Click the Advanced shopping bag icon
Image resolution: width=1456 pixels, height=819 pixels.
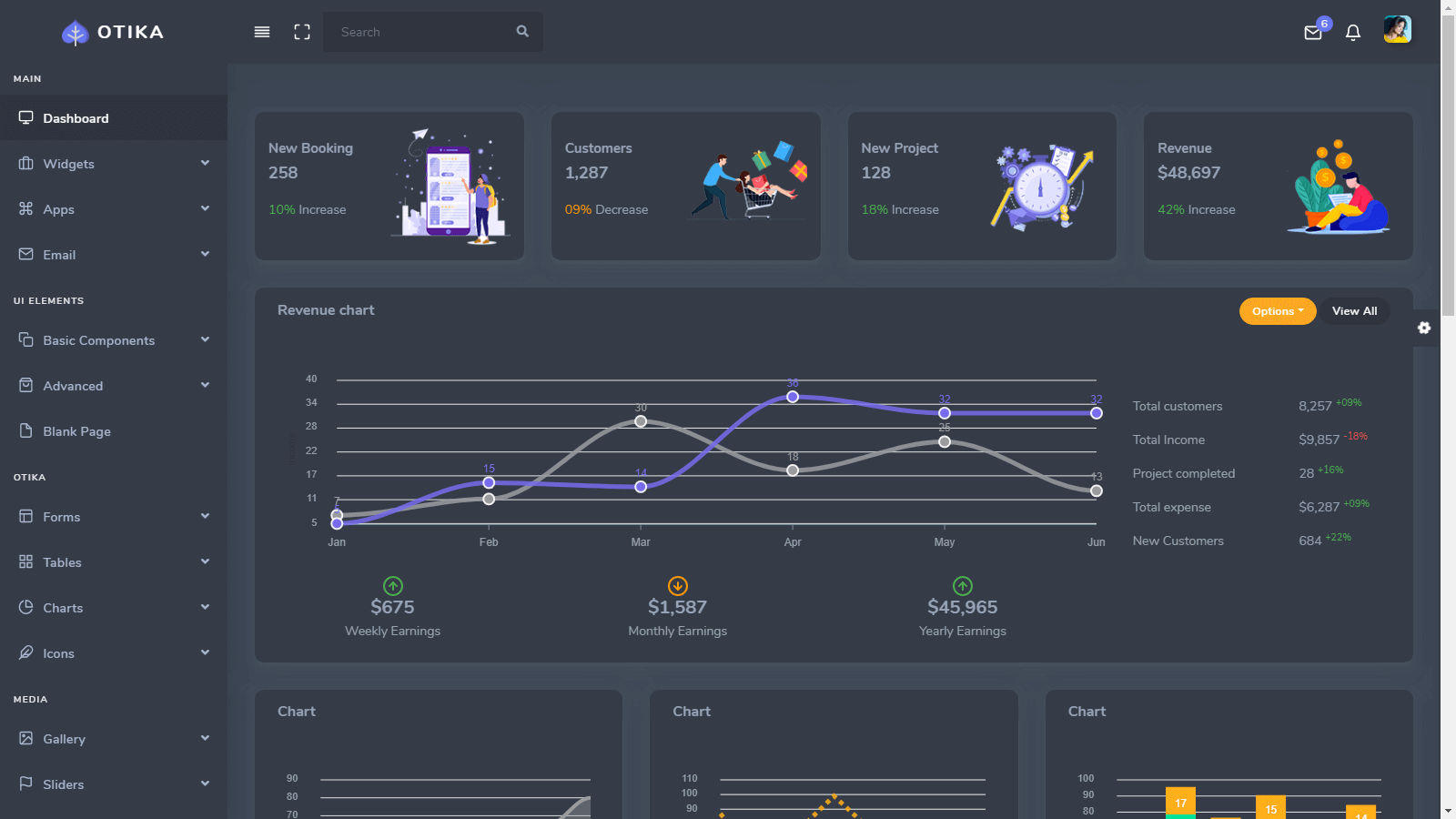25,385
